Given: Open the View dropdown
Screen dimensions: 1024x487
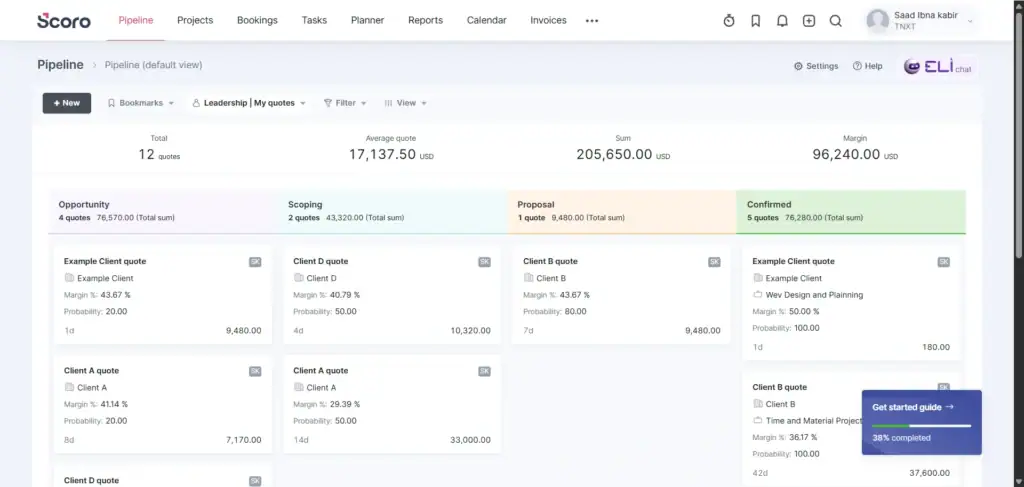Looking at the screenshot, I should pyautogui.click(x=406, y=103).
